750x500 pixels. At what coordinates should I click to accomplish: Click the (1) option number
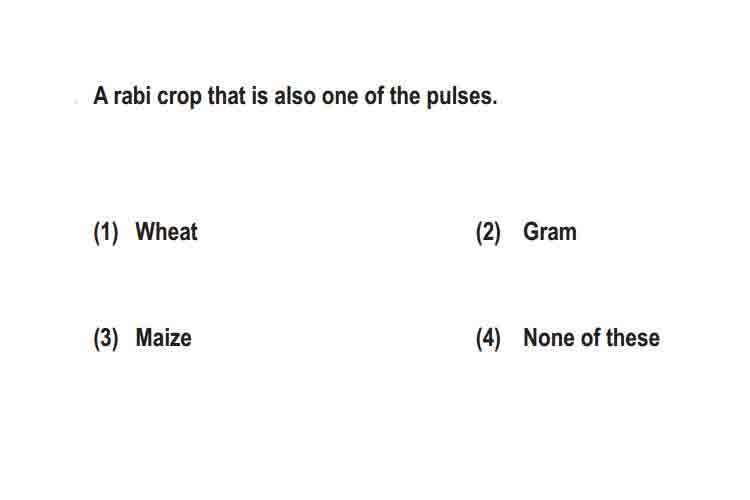coord(106,233)
